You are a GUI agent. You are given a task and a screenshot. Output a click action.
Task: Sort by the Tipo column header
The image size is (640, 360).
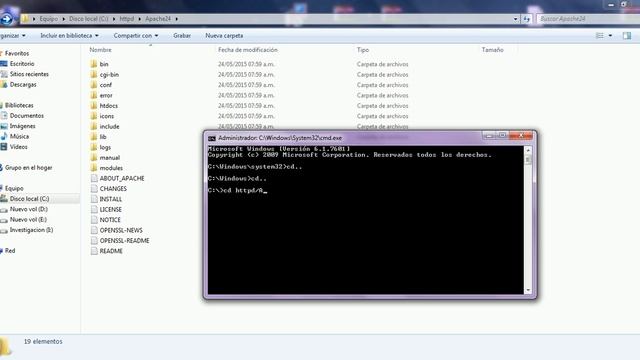pos(363,50)
